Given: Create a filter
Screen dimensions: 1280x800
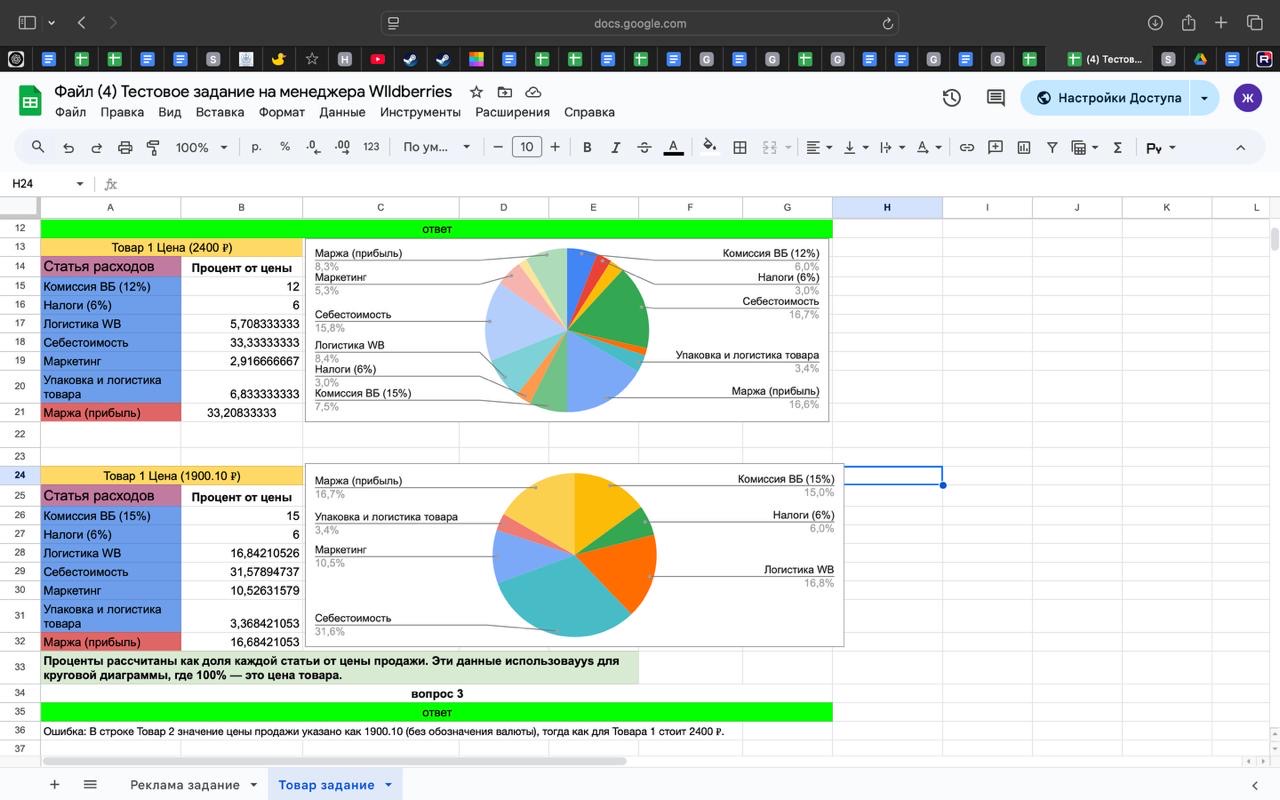Looking at the screenshot, I should pos(1052,147).
